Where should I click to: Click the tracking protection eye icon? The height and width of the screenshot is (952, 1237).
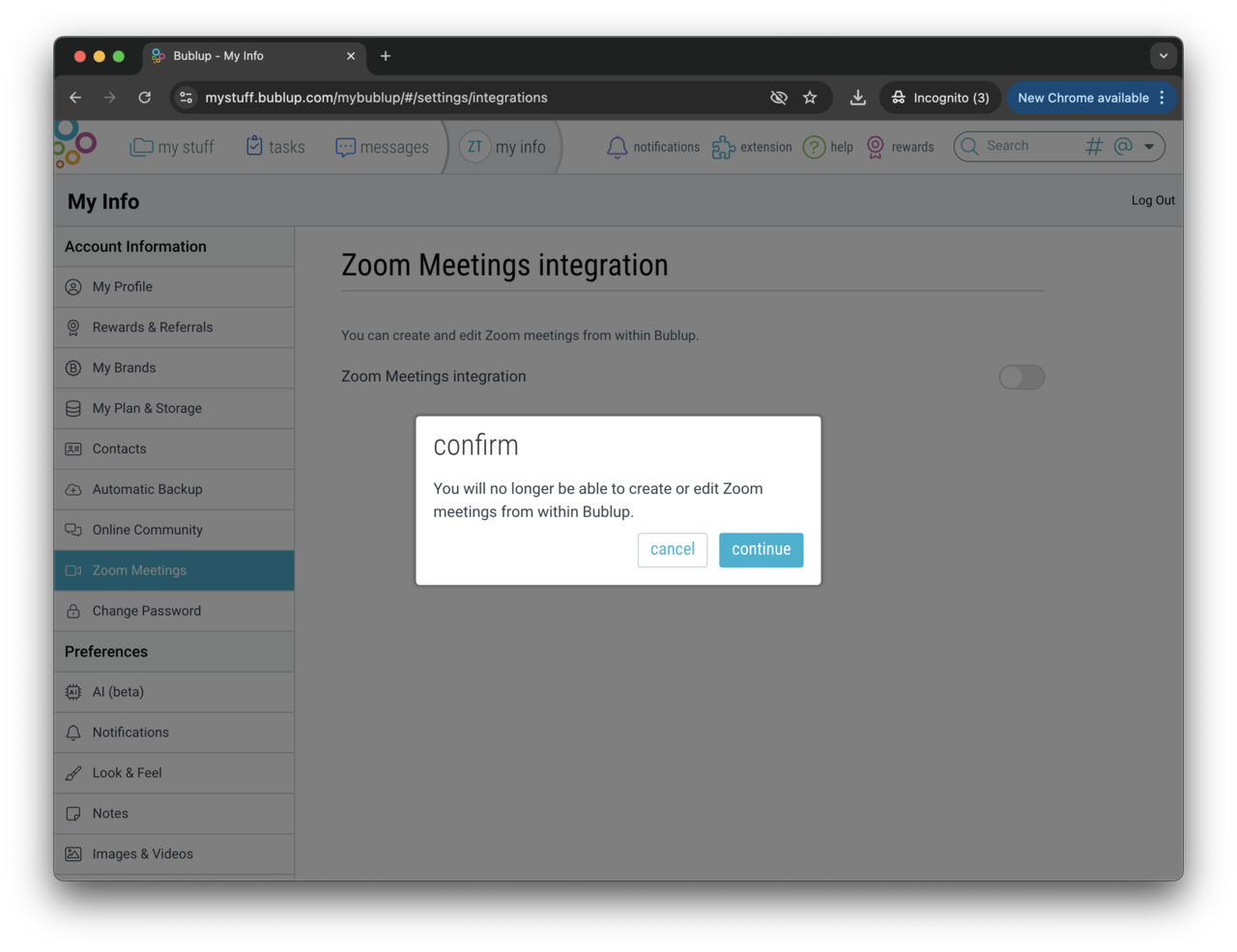[x=779, y=98]
